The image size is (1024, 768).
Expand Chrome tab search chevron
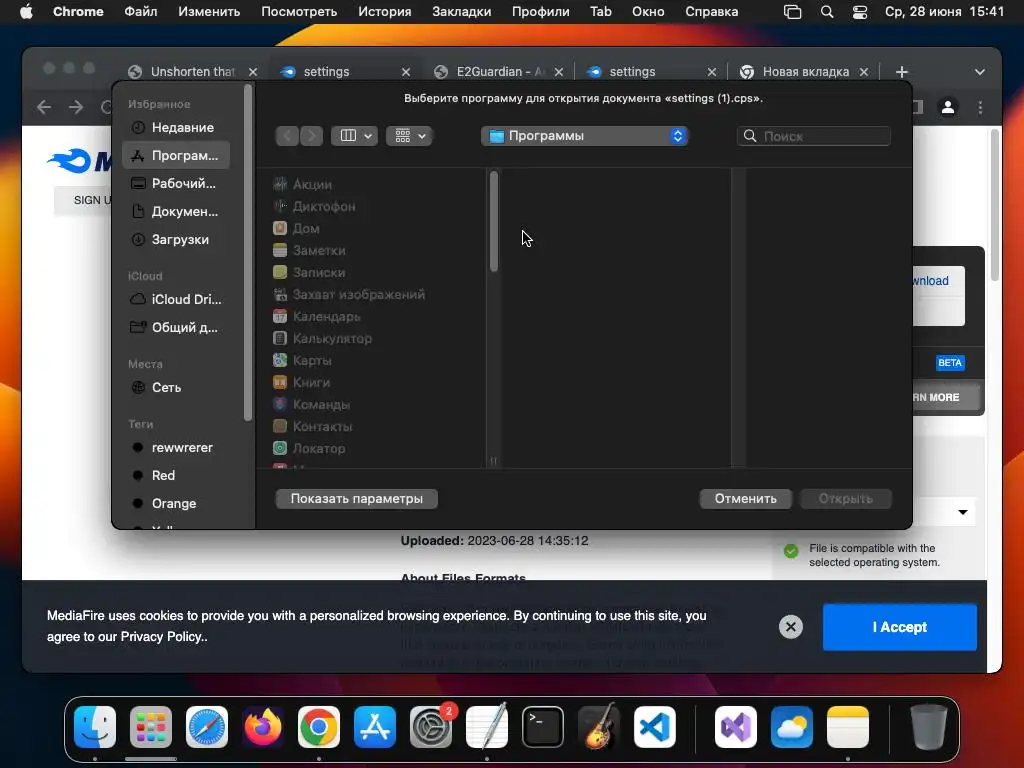[x=980, y=72]
